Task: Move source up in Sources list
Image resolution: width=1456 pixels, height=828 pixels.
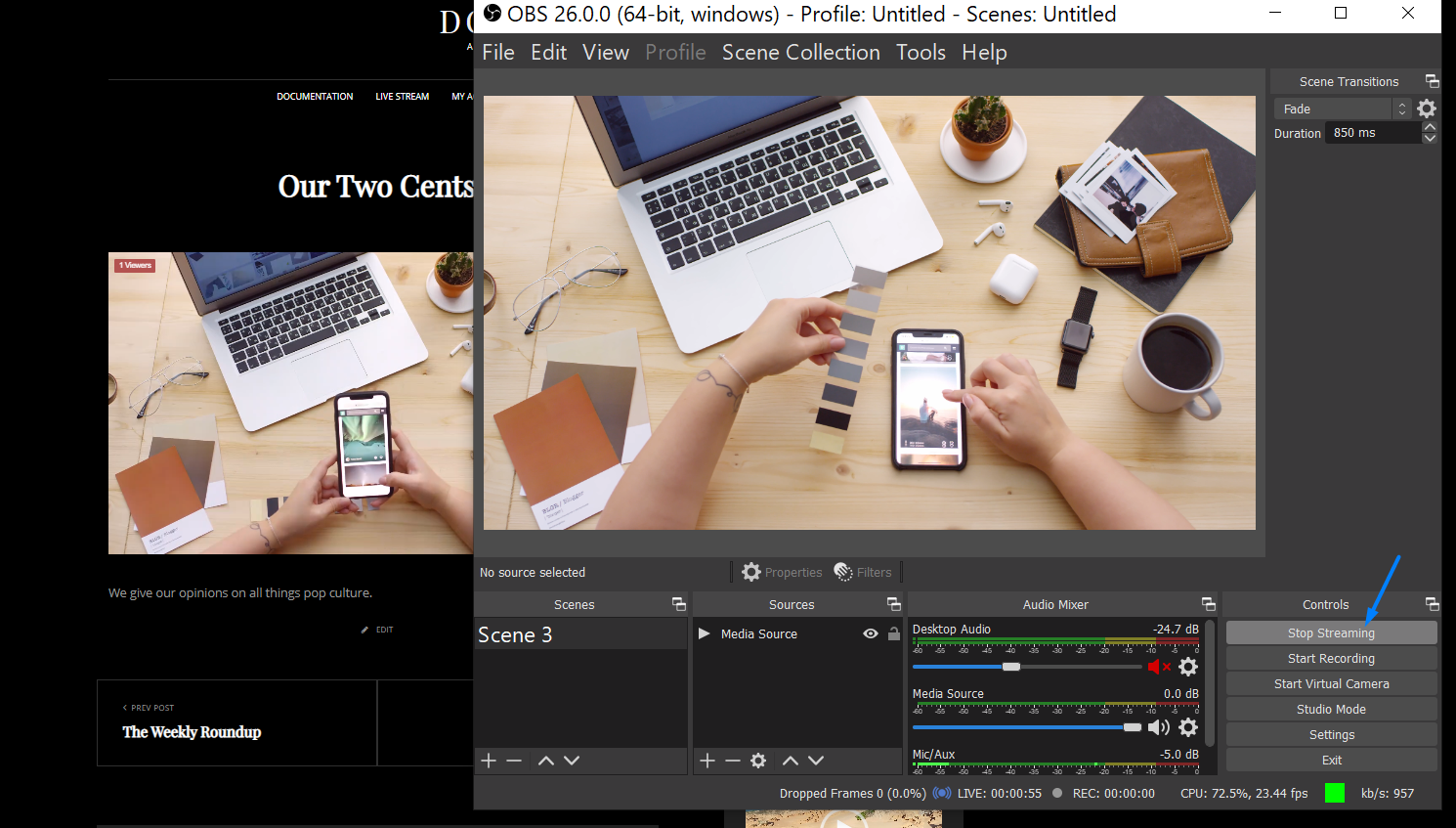Action: [x=791, y=761]
